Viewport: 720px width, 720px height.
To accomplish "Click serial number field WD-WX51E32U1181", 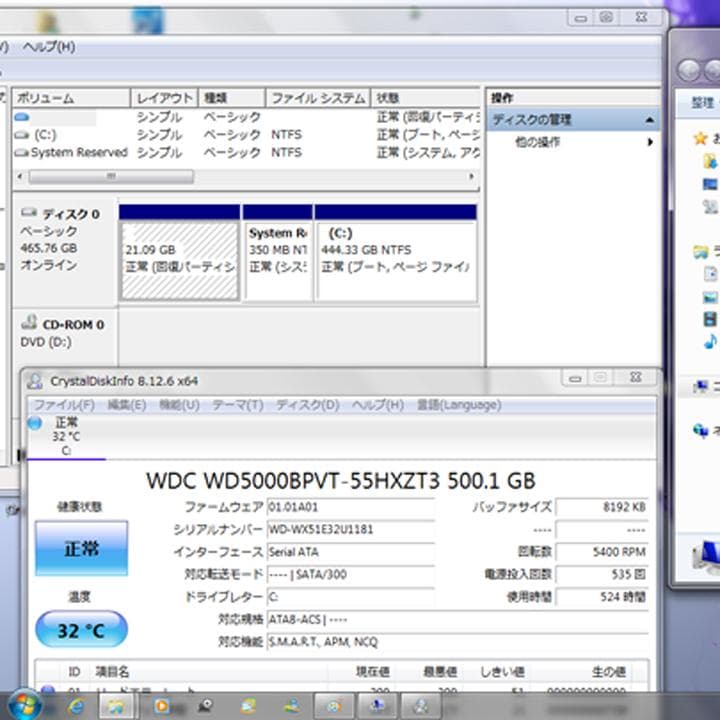I will pos(351,529).
